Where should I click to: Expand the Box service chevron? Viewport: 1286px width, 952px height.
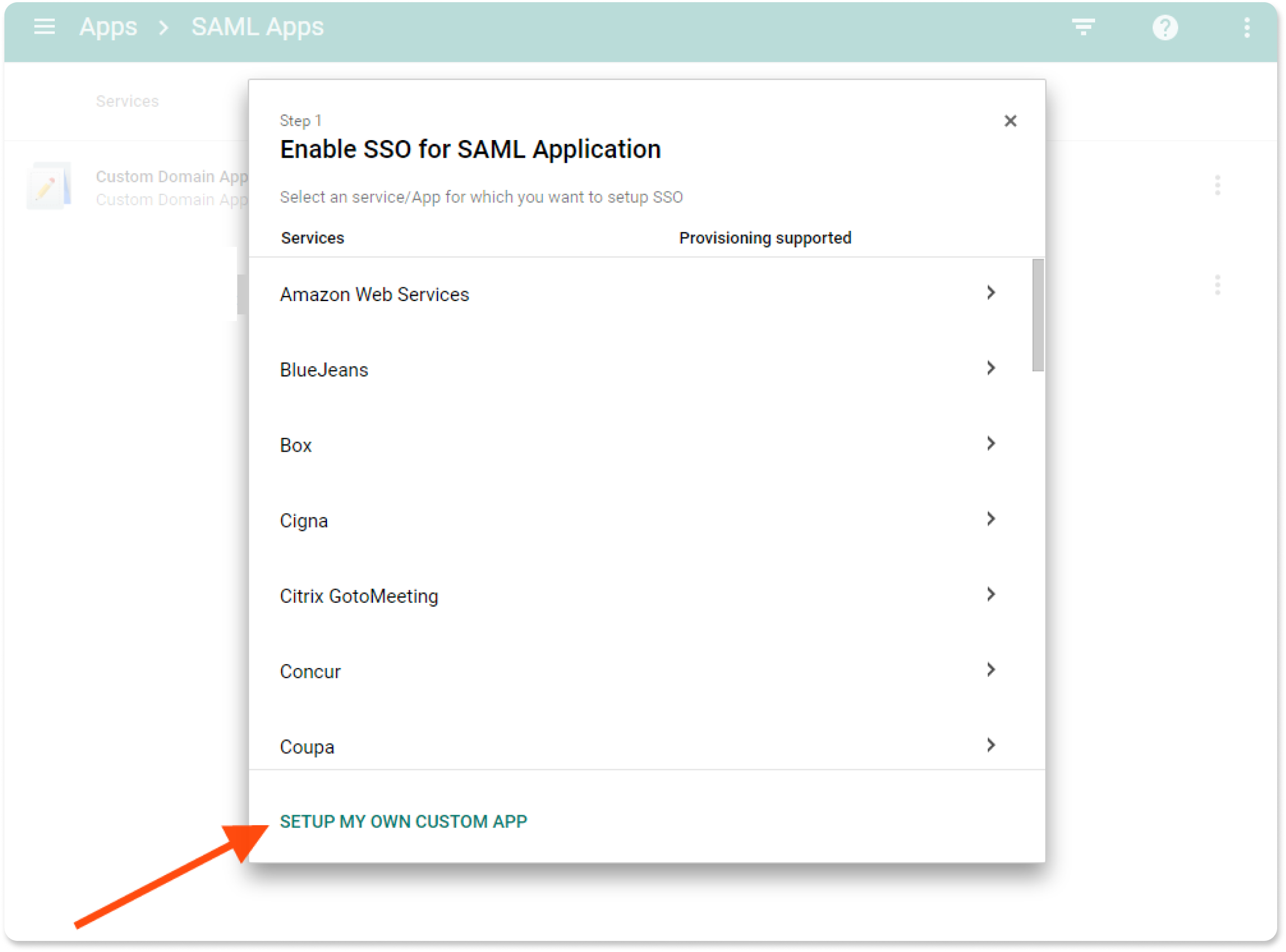[991, 444]
